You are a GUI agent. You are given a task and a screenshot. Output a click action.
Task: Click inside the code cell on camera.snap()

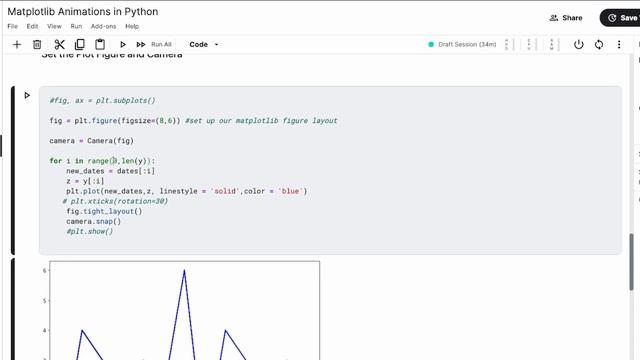tap(93, 221)
